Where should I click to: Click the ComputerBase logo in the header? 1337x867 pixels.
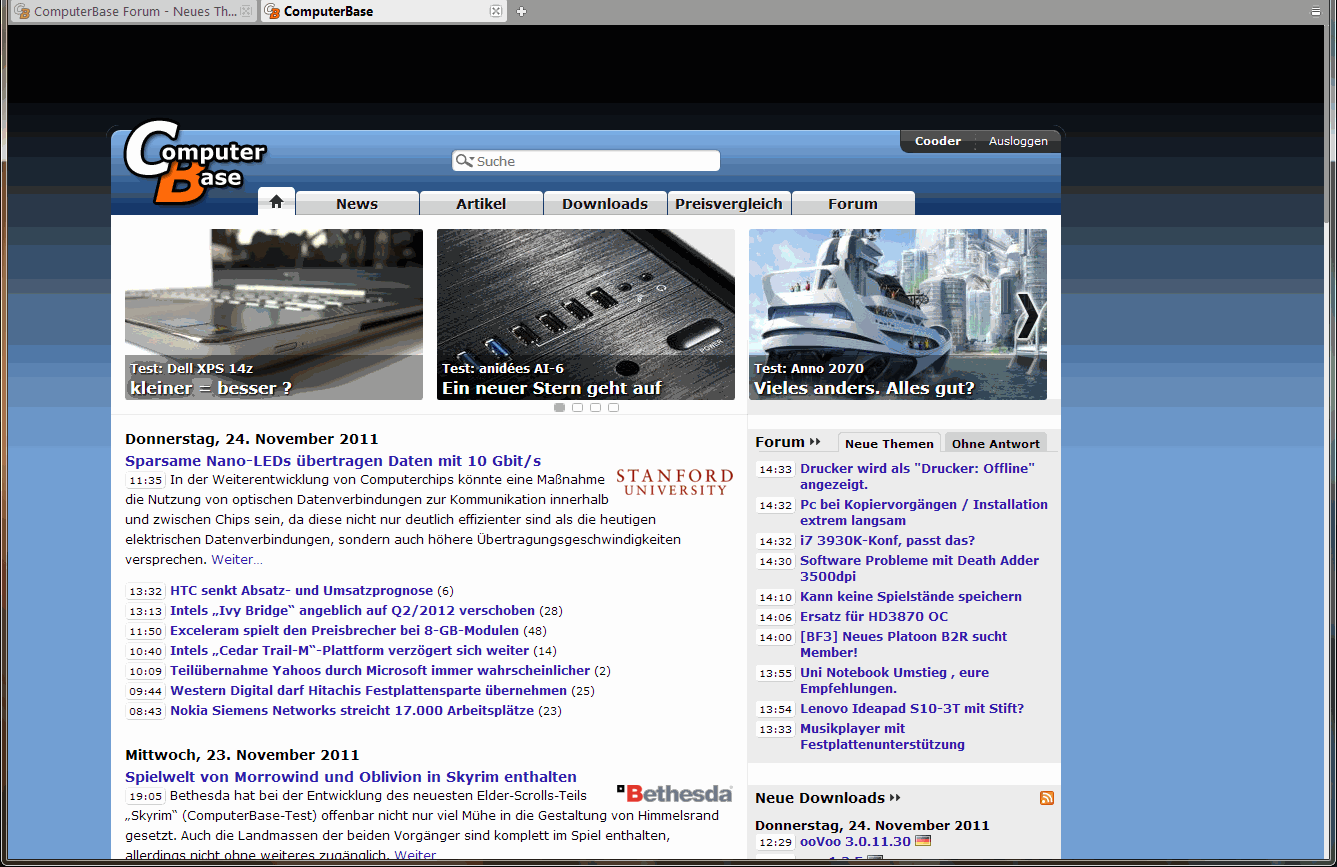click(x=195, y=162)
